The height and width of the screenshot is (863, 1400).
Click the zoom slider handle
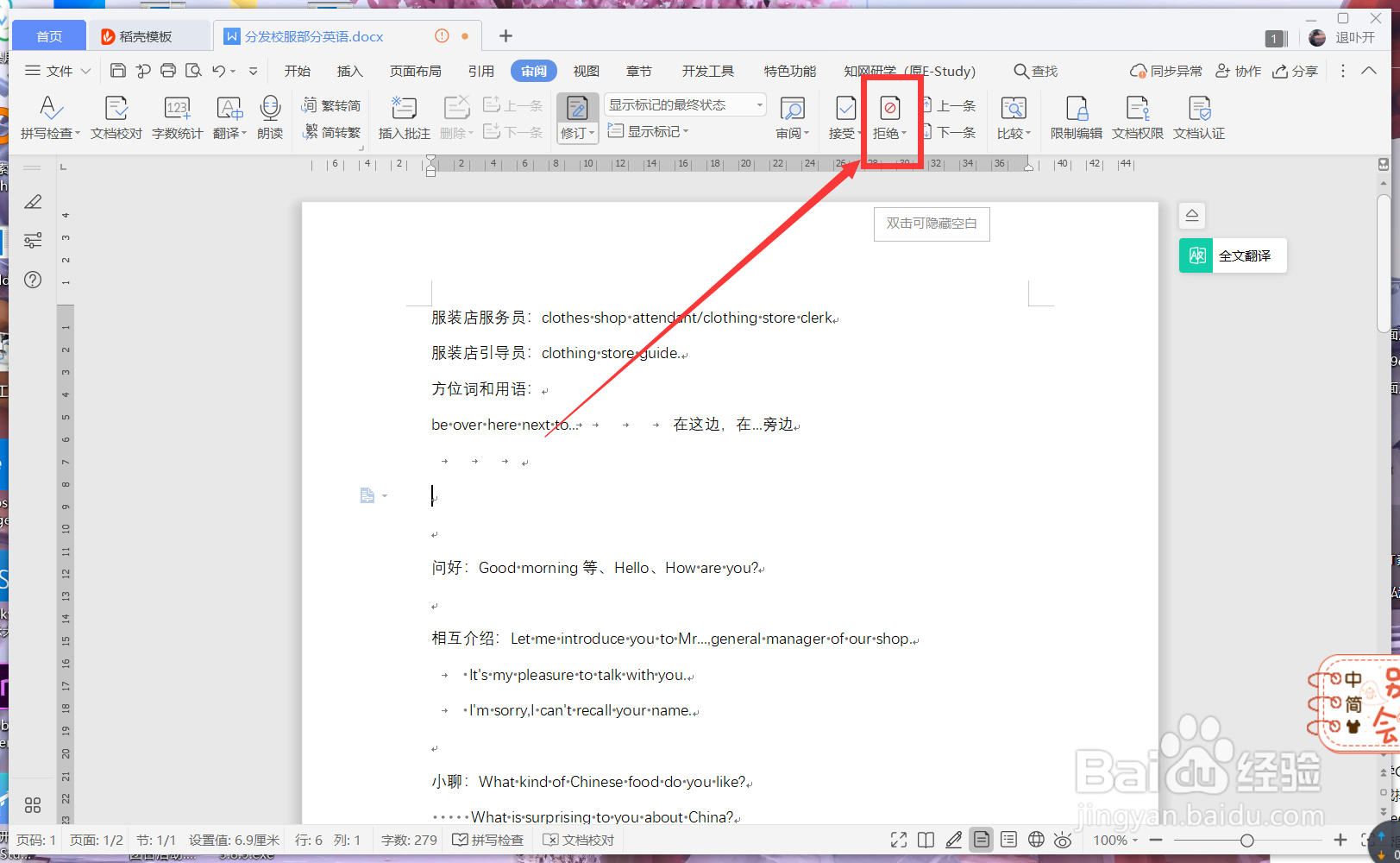(x=1246, y=840)
